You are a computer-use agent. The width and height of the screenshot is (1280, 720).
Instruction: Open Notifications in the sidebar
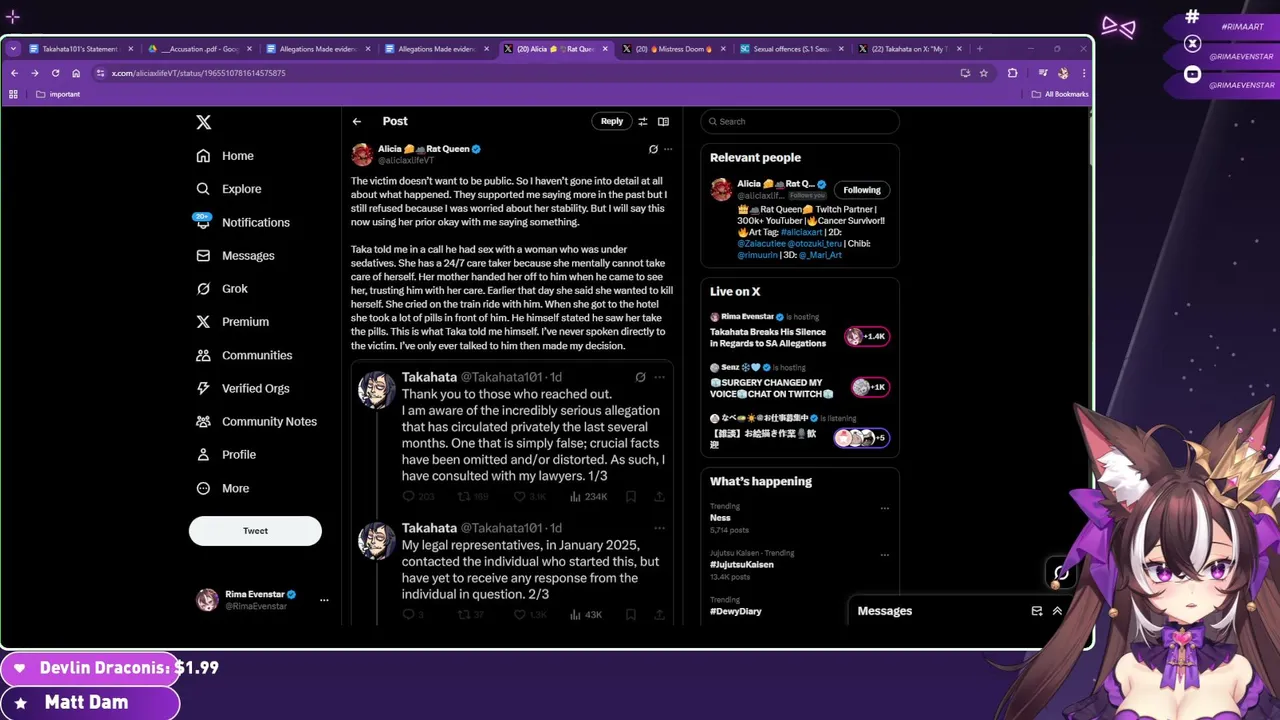[243, 222]
